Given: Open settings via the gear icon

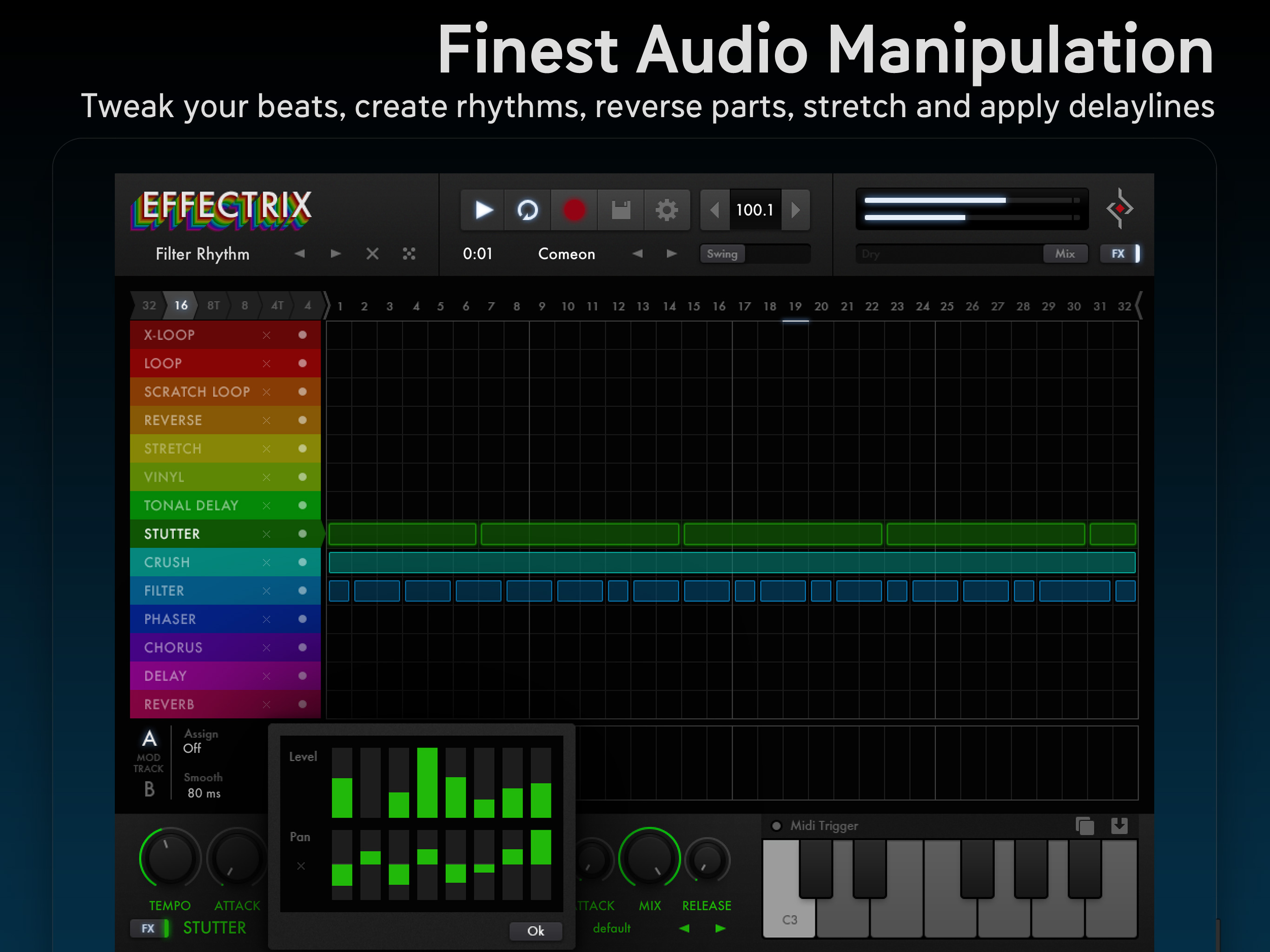Looking at the screenshot, I should coord(667,210).
